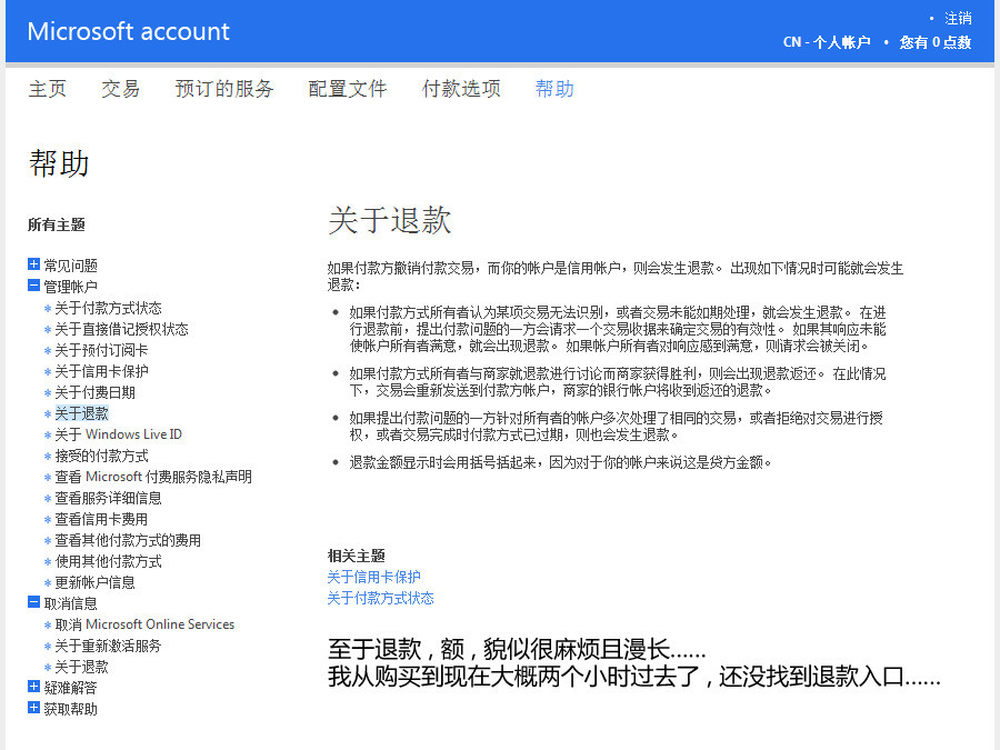Open the 查看其他付款方式的费用 topic

point(128,540)
